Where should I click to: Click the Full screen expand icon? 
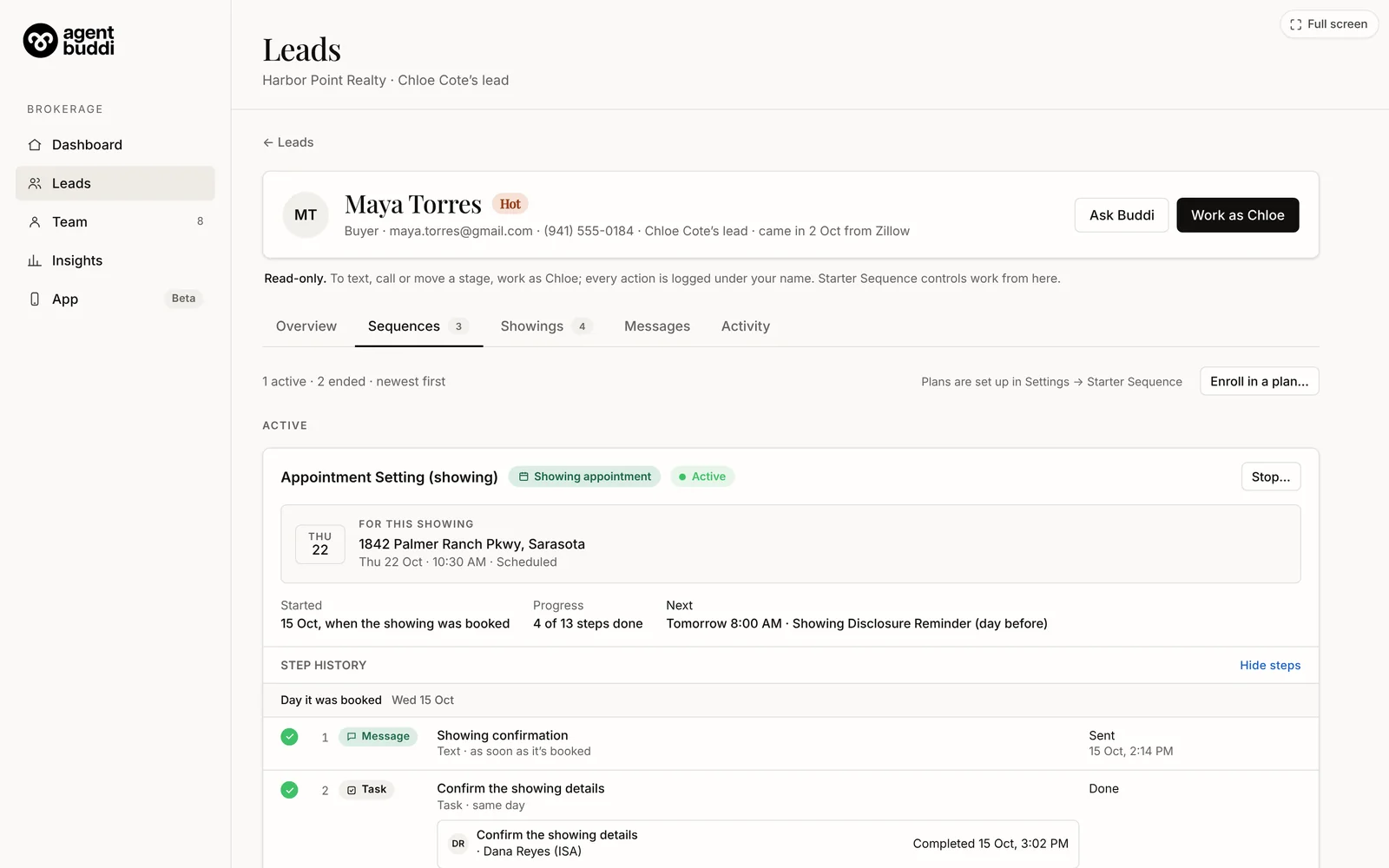[x=1295, y=24]
